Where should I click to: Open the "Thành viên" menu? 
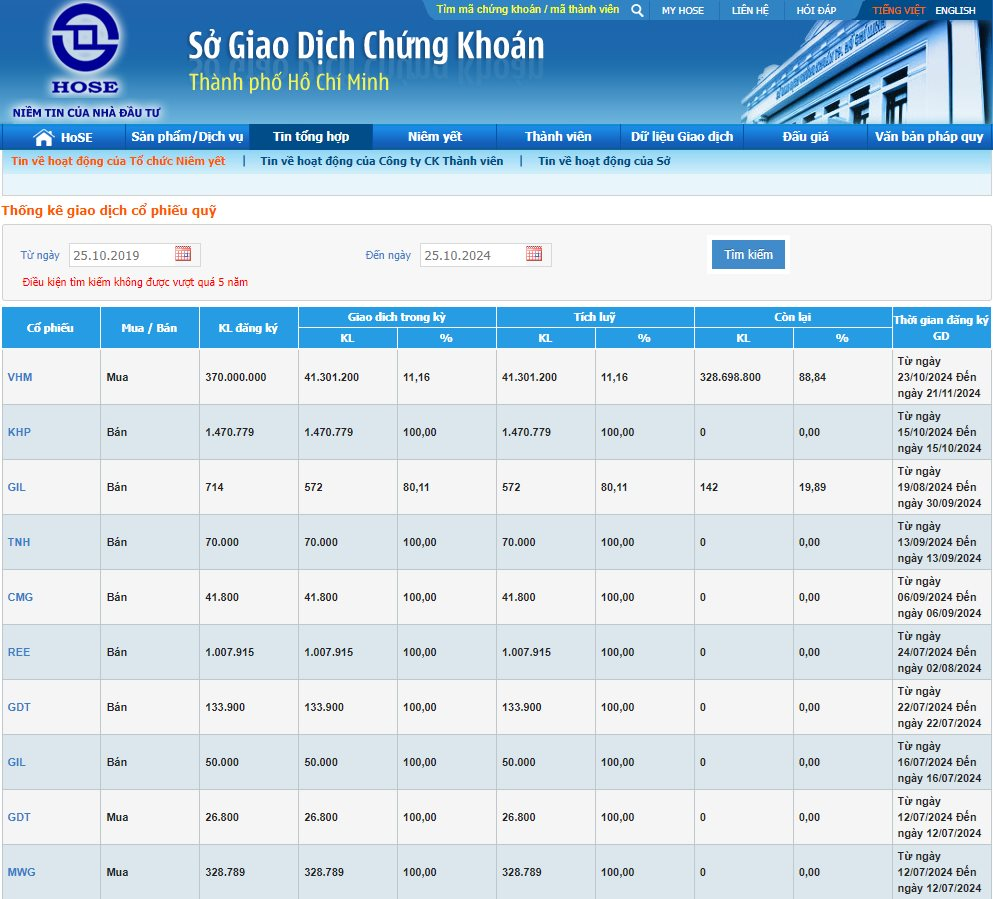pyautogui.click(x=560, y=136)
